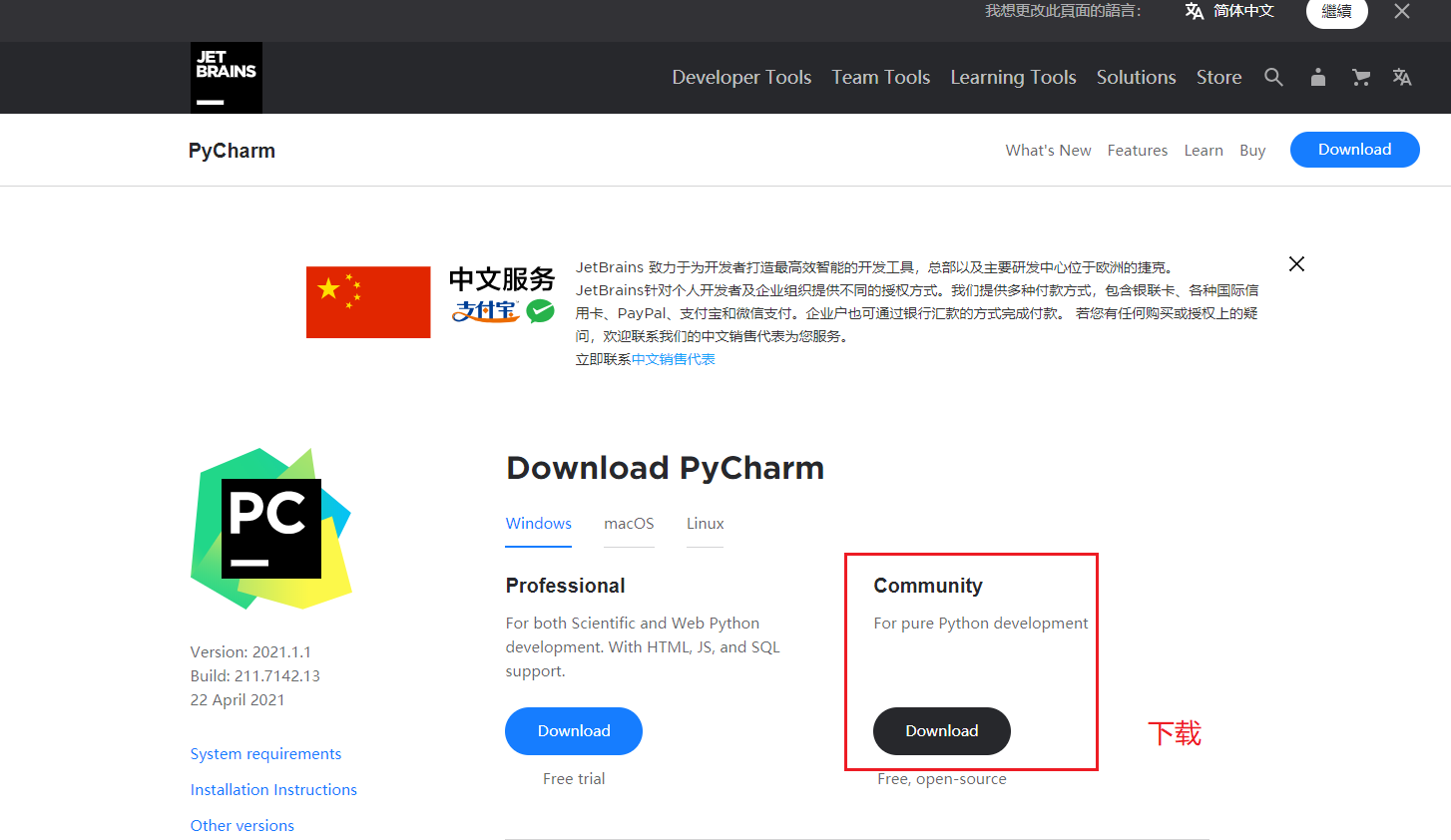
Task: Close the language suggestion bar
Action: 1402,11
